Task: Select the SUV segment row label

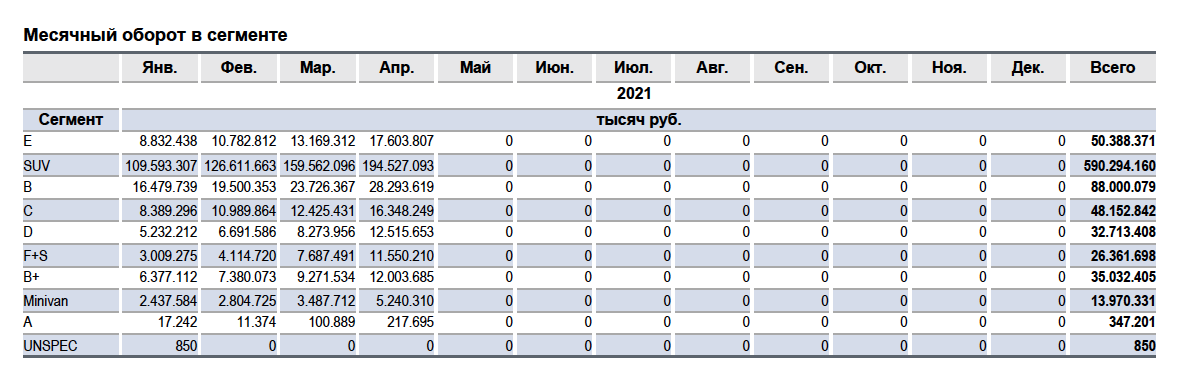Action: click(x=36, y=165)
